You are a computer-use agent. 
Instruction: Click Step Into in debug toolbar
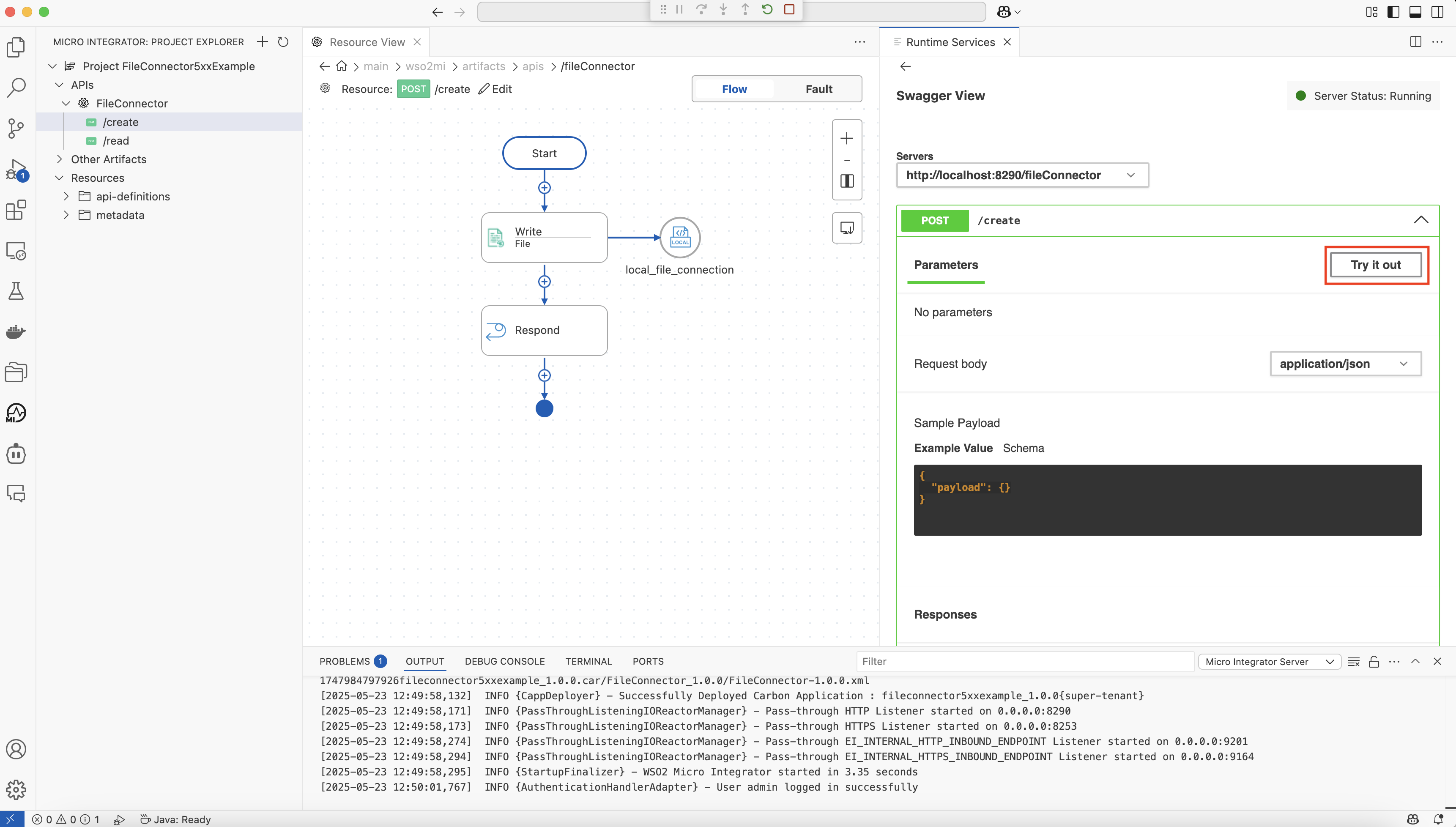[x=723, y=10]
